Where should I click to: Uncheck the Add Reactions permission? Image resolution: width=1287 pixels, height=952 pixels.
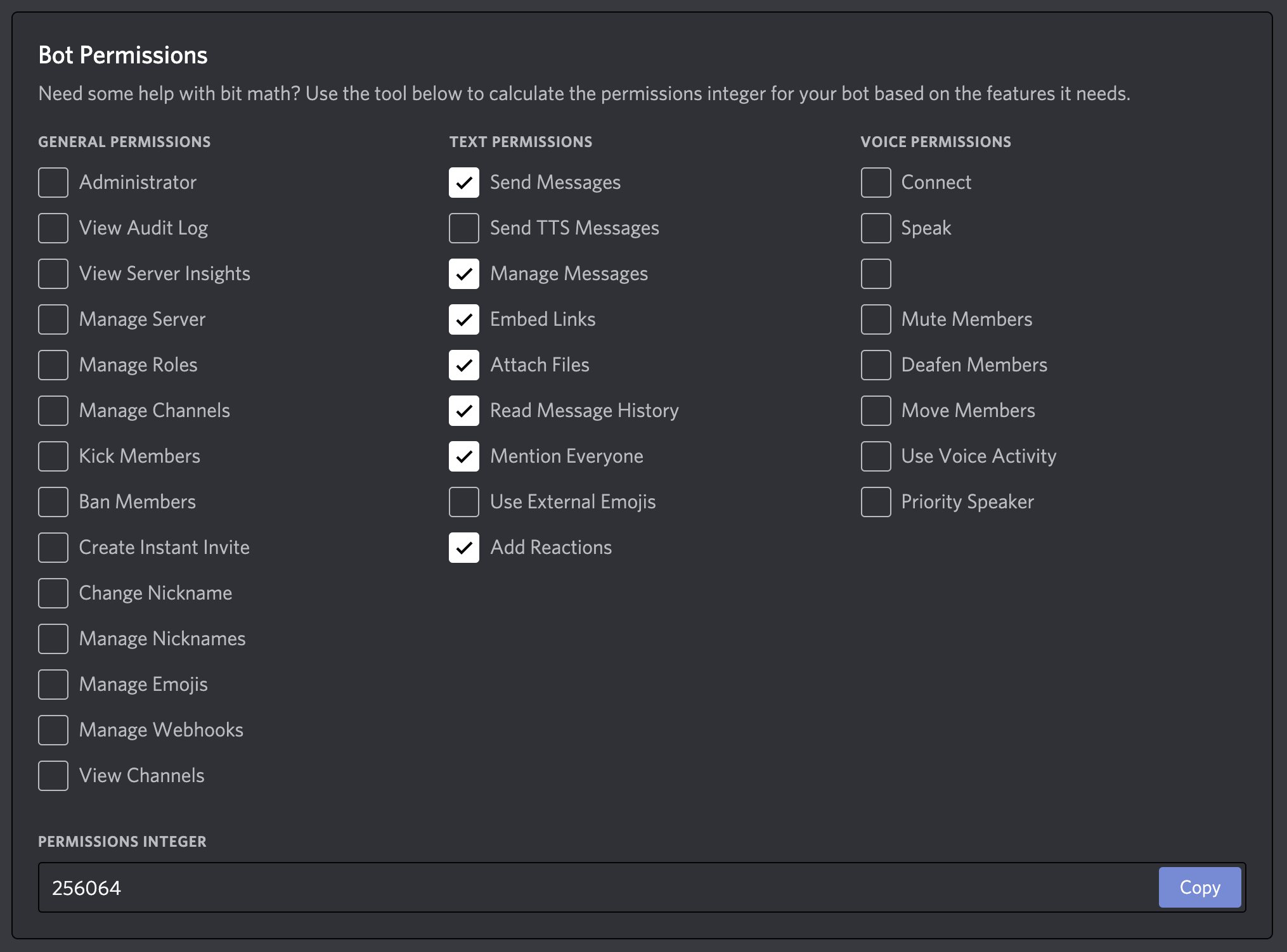coord(464,548)
